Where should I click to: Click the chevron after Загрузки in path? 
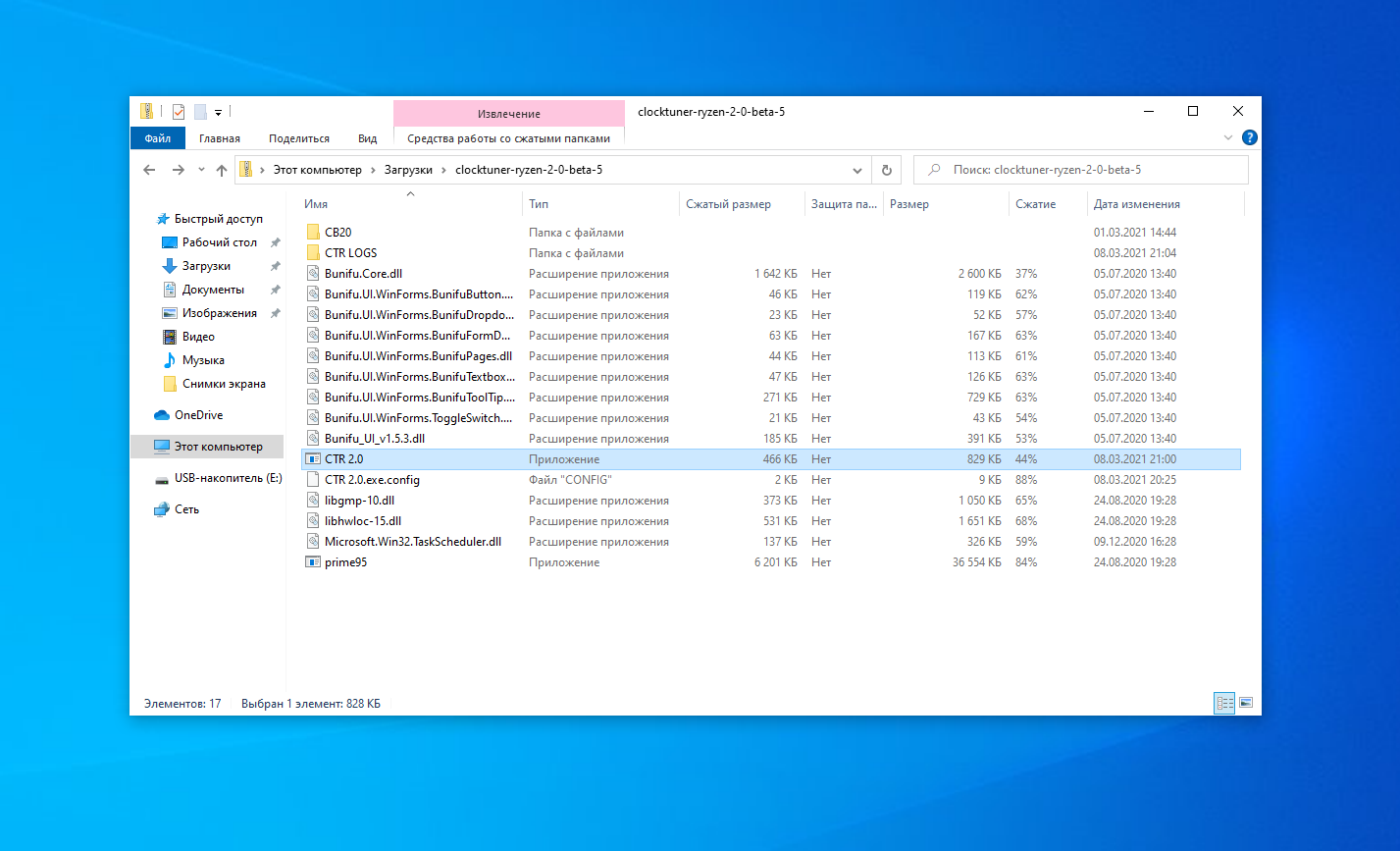(x=443, y=170)
